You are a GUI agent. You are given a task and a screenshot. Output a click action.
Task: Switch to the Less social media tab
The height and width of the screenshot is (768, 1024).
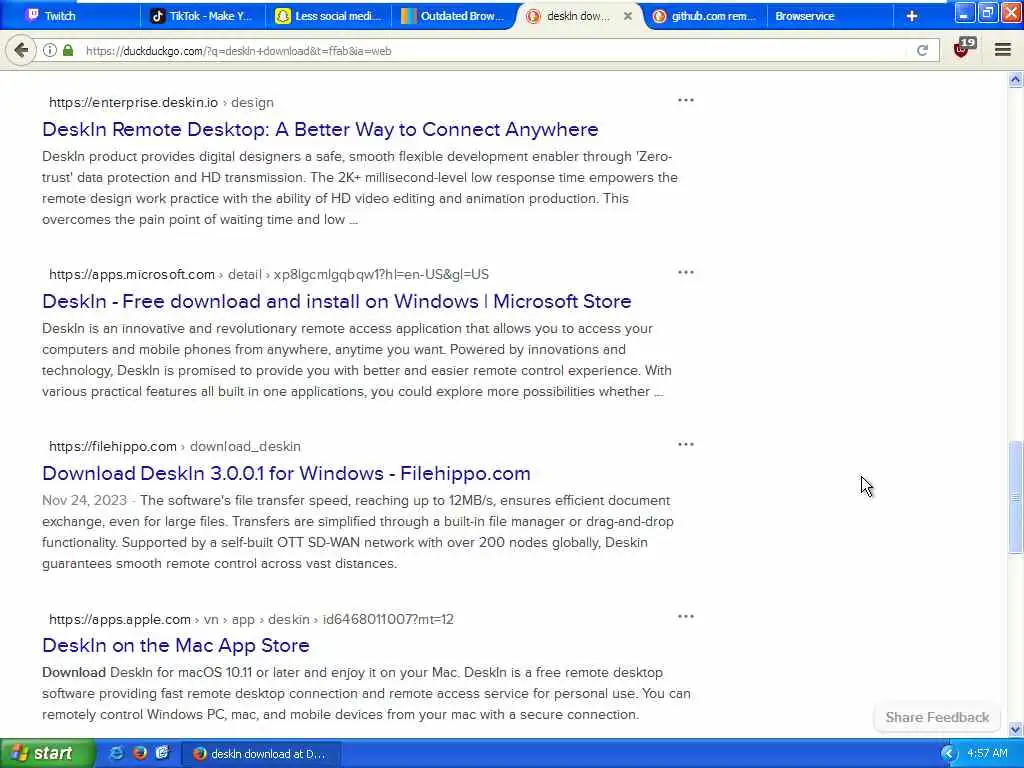[x=328, y=16]
